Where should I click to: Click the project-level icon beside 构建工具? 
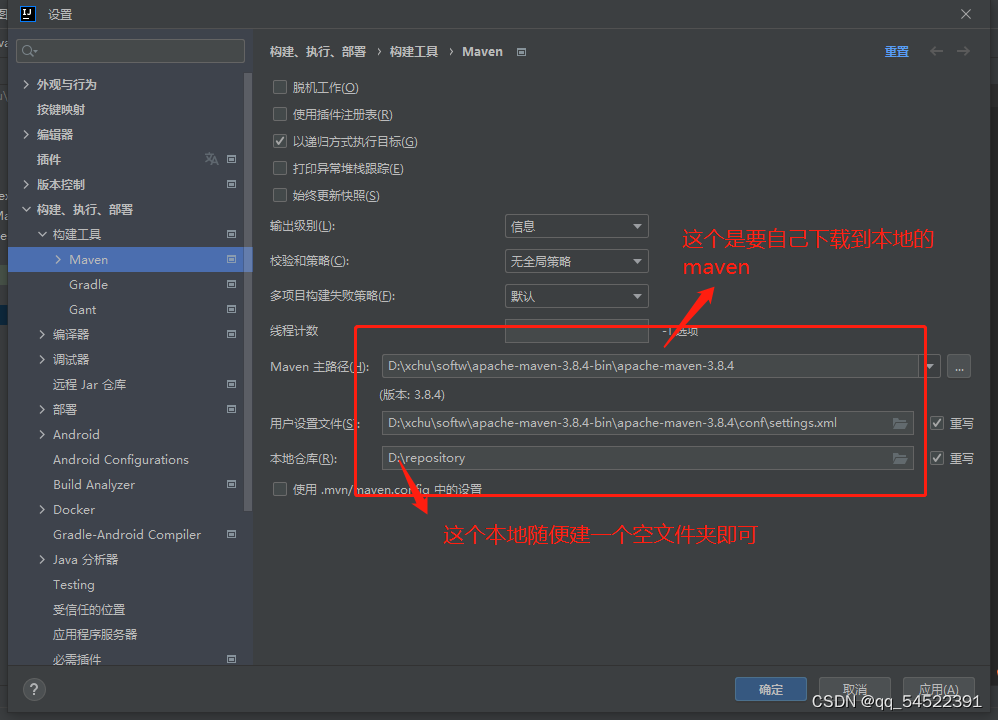[x=232, y=234]
